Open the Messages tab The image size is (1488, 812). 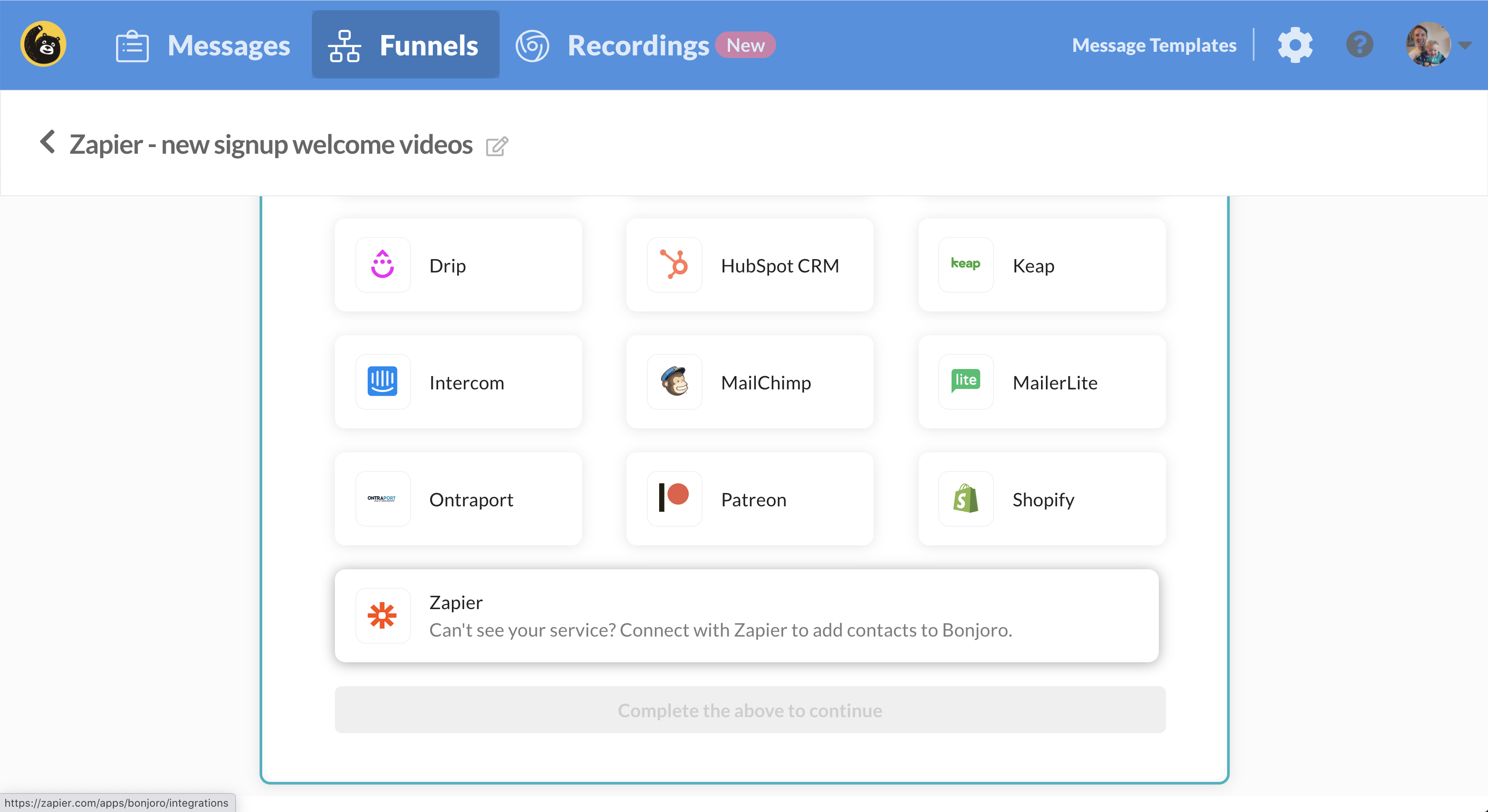203,45
